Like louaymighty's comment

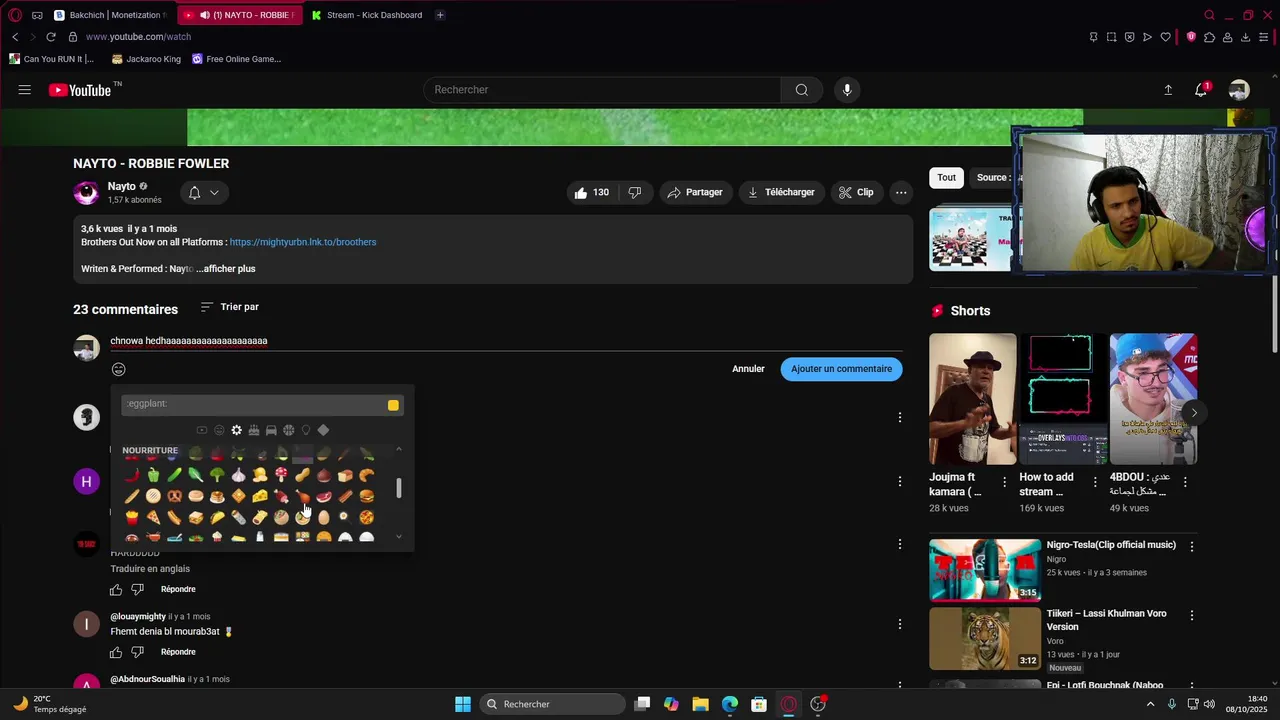tap(116, 652)
